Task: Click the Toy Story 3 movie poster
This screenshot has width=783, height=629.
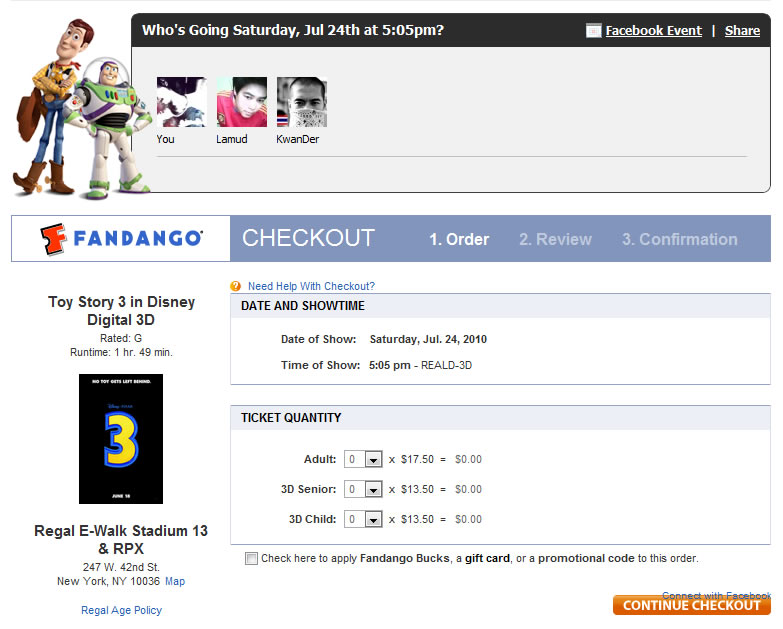Action: (x=121, y=439)
